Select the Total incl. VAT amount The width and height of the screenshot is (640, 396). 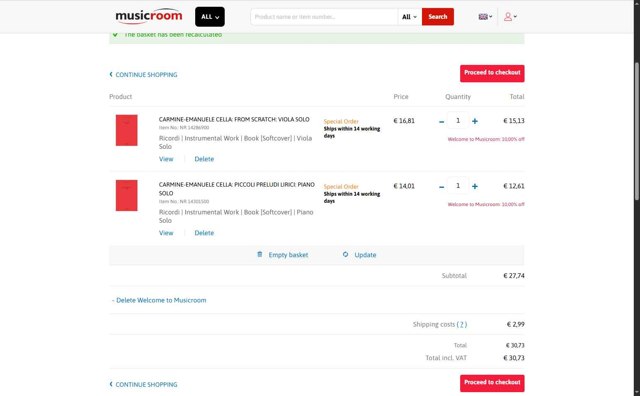(x=513, y=358)
